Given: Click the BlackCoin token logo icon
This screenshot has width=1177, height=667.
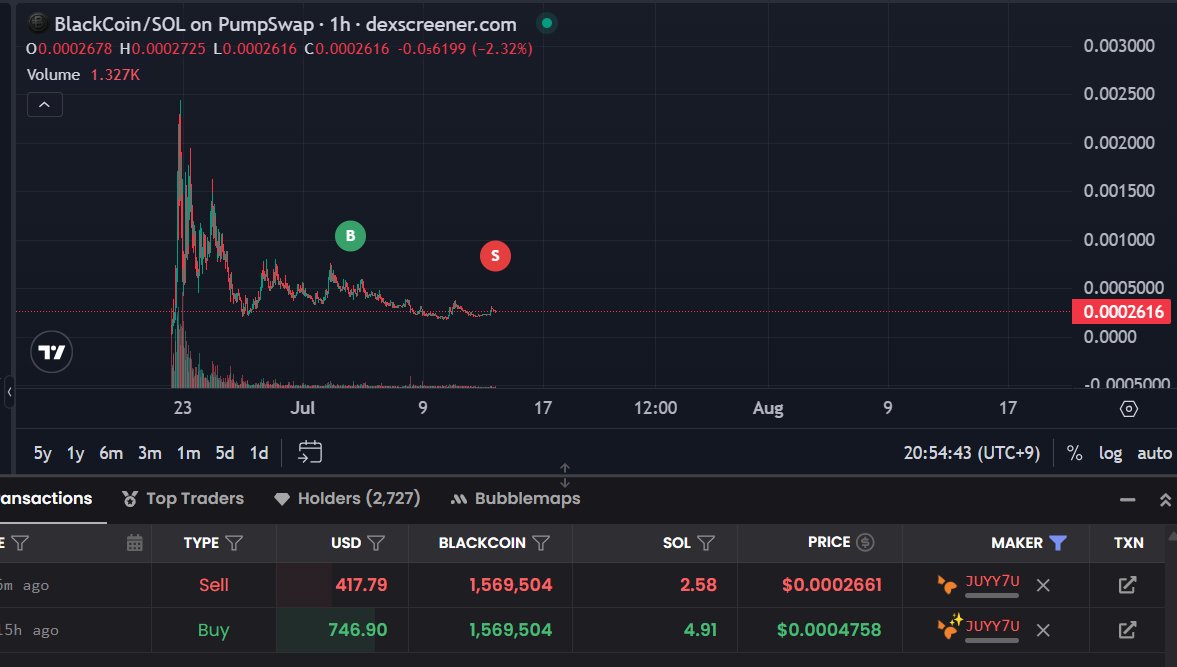Looking at the screenshot, I should (38, 23).
